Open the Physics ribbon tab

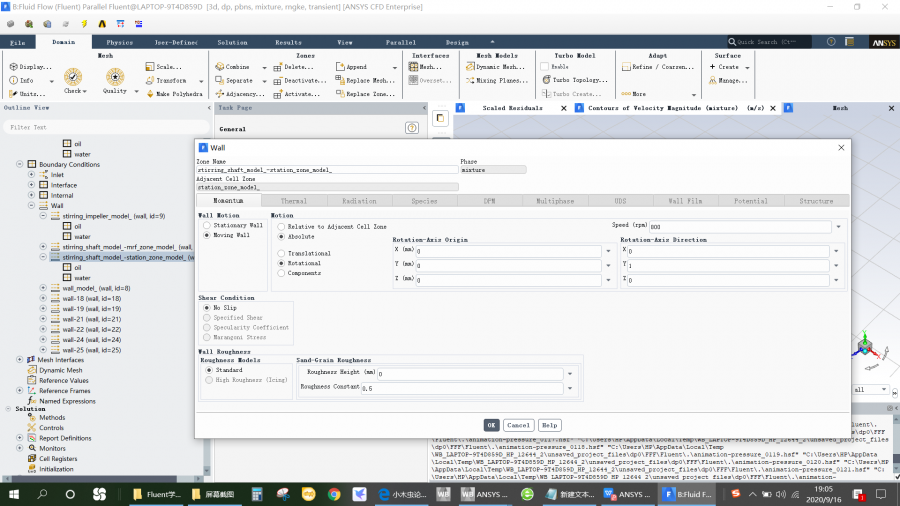point(119,43)
